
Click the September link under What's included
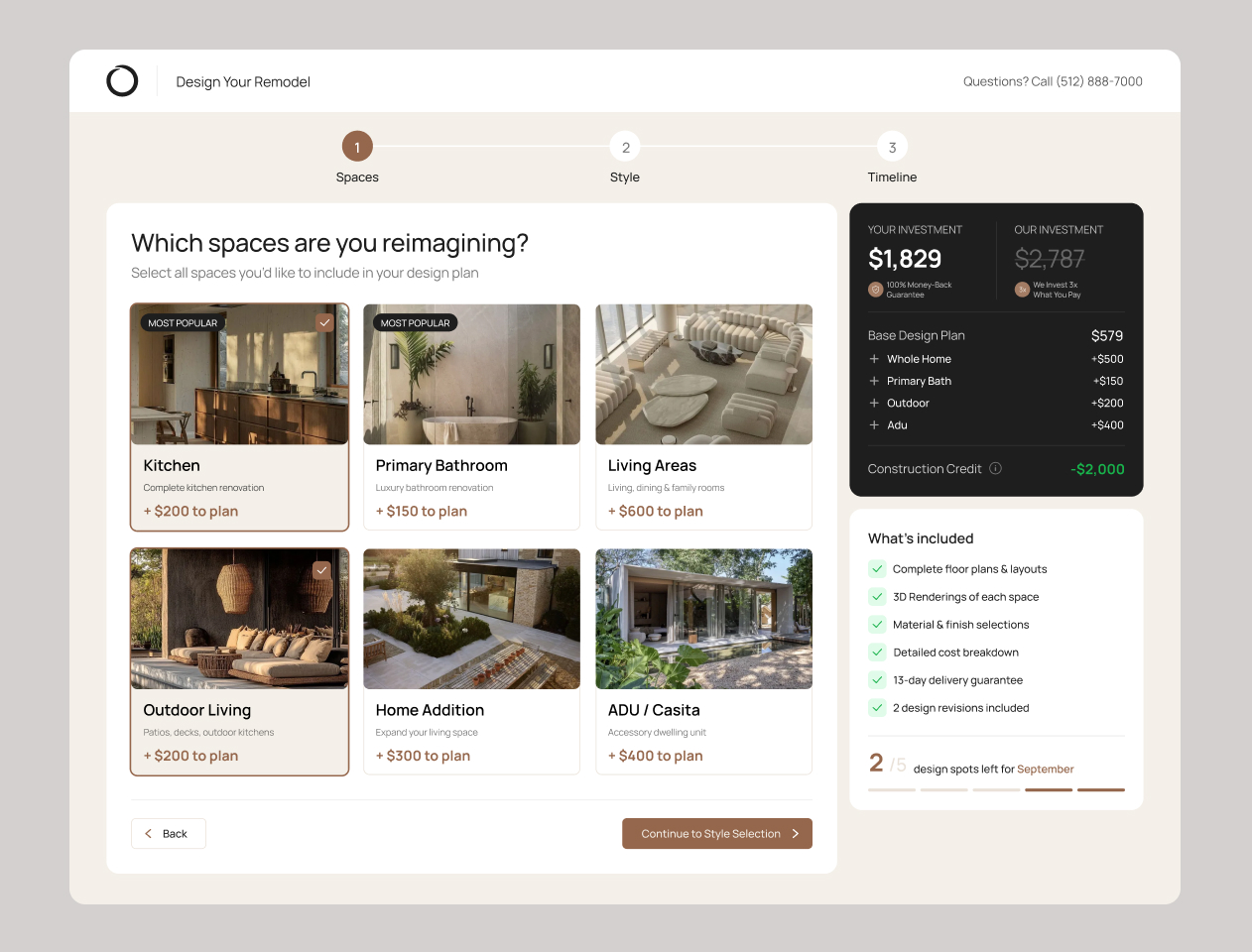[1048, 769]
